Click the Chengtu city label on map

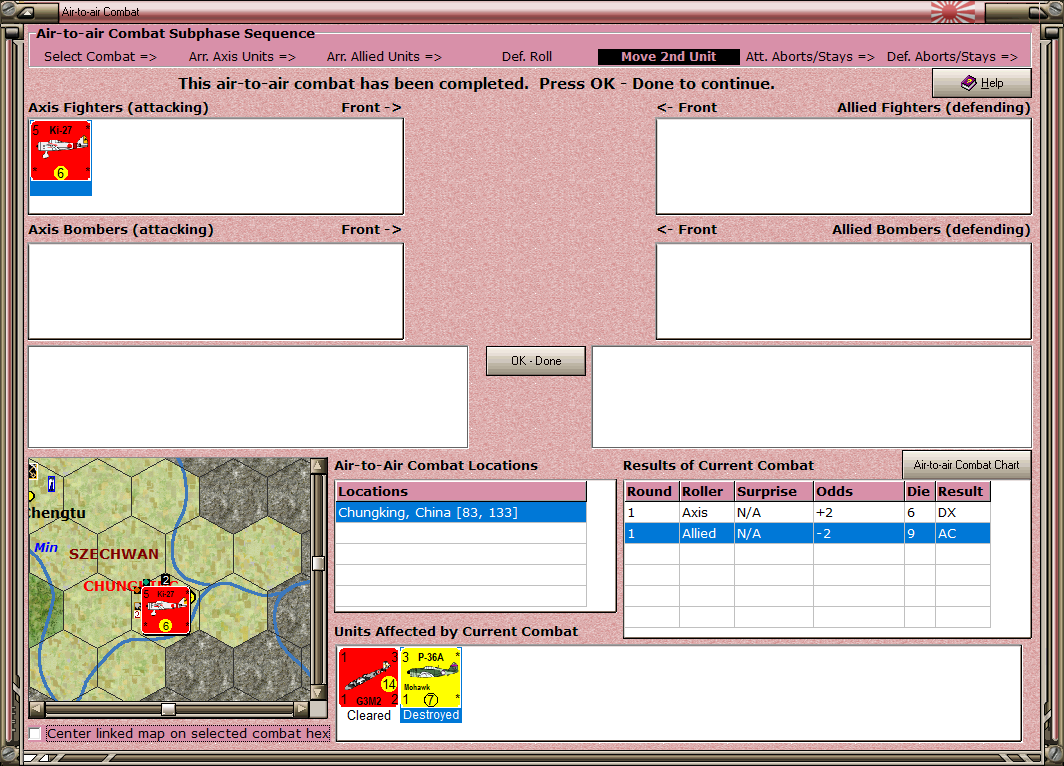pyautogui.click(x=58, y=513)
